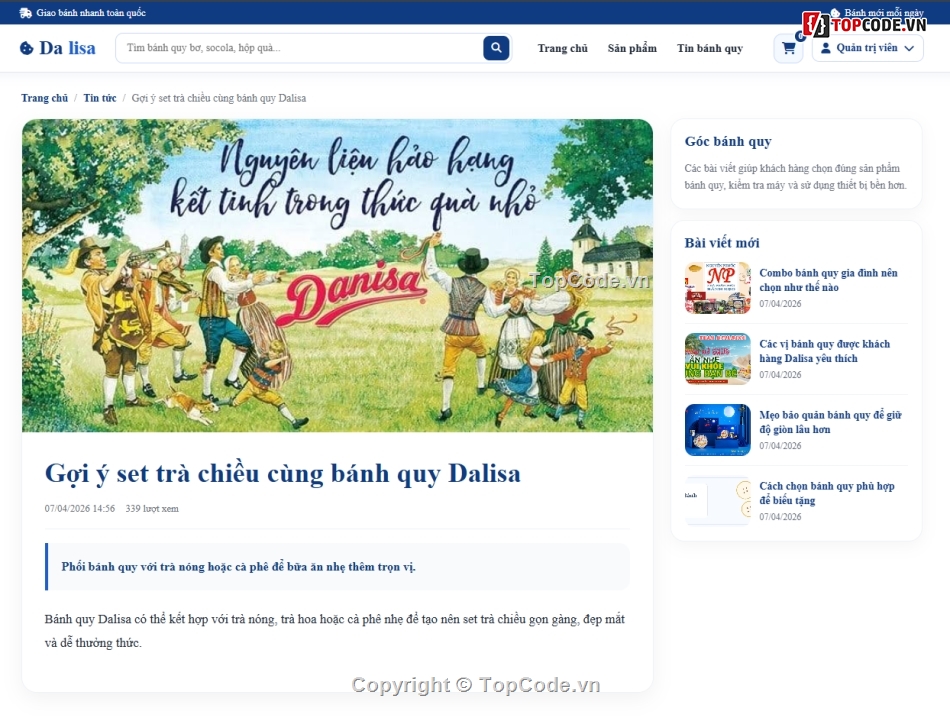Open the Trang chủ menu item

pos(562,48)
